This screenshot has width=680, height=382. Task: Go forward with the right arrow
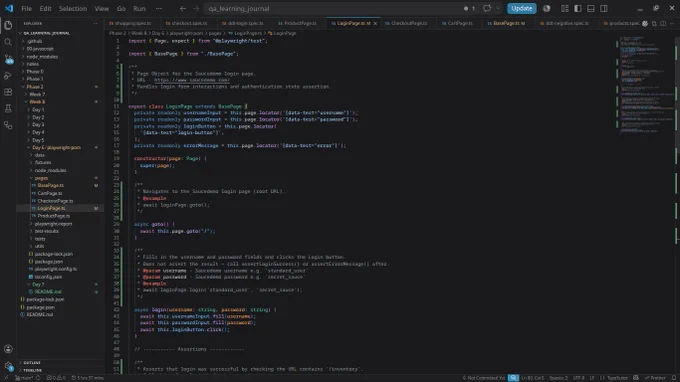196,8
